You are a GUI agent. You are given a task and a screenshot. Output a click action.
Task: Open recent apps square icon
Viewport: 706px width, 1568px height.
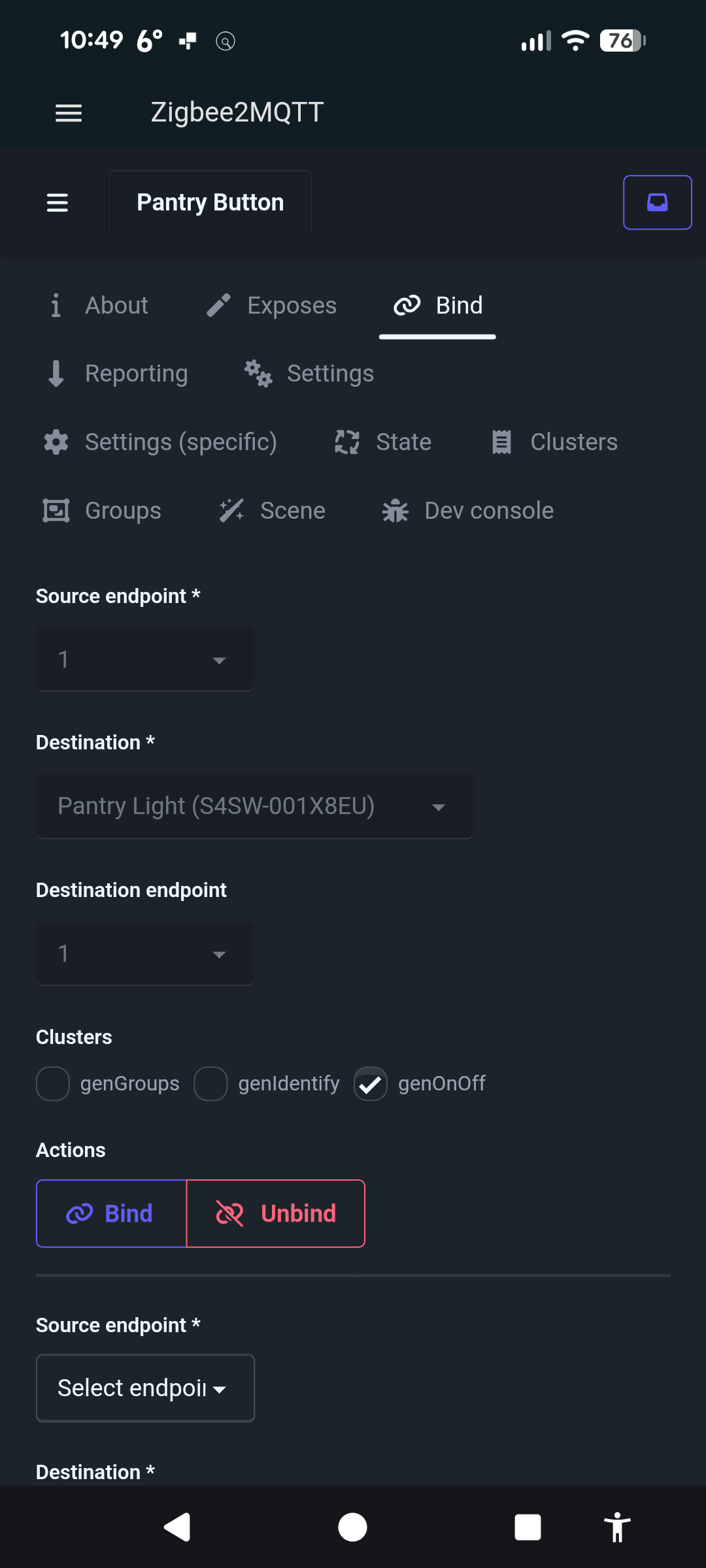(x=528, y=1527)
